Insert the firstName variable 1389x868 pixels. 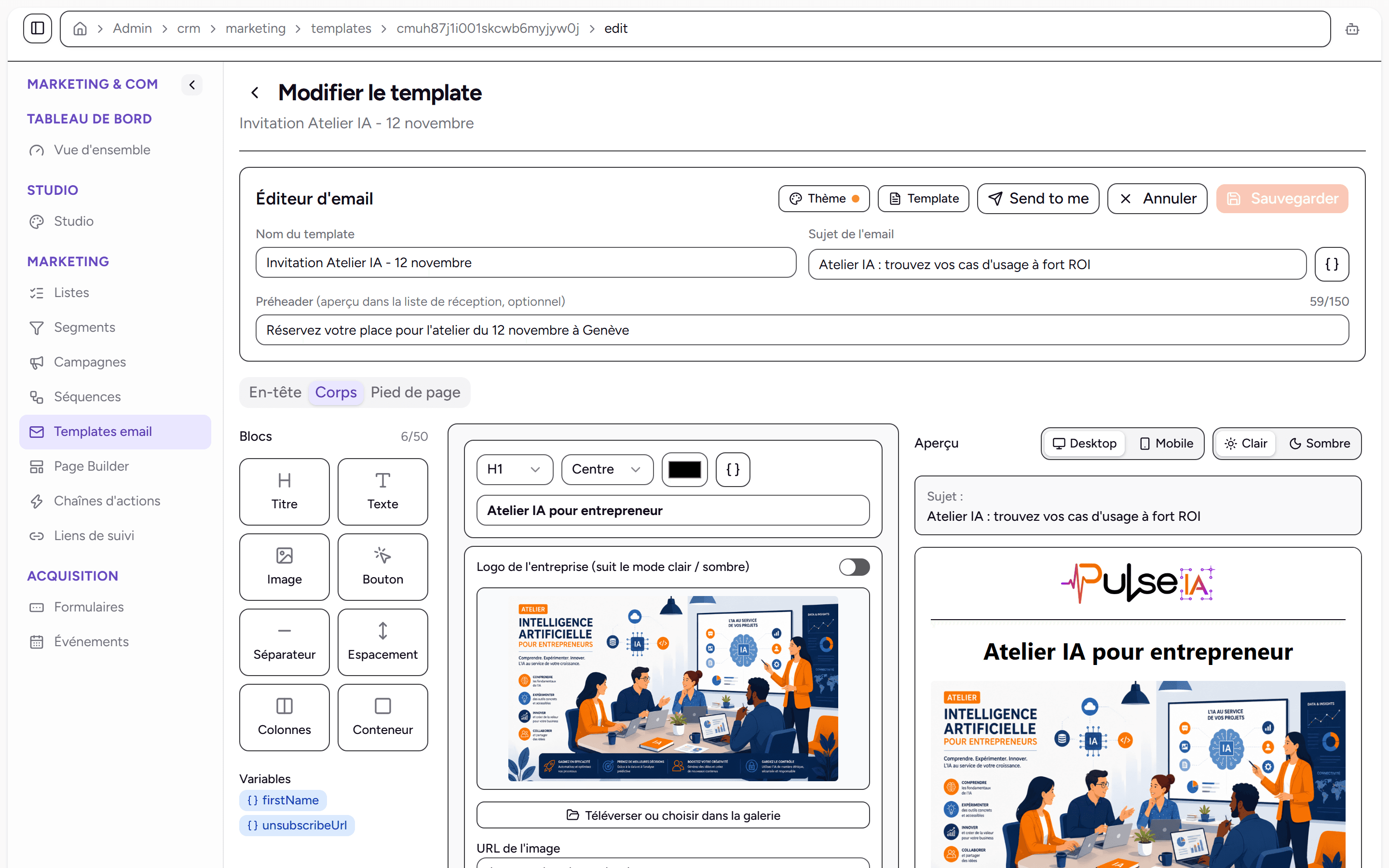coord(283,800)
